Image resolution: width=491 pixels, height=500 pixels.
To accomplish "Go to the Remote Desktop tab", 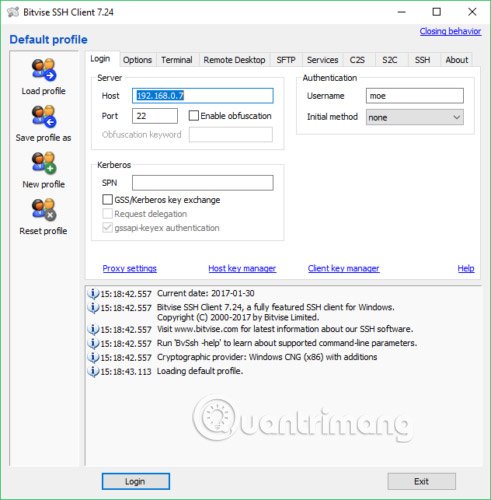I will (234, 60).
